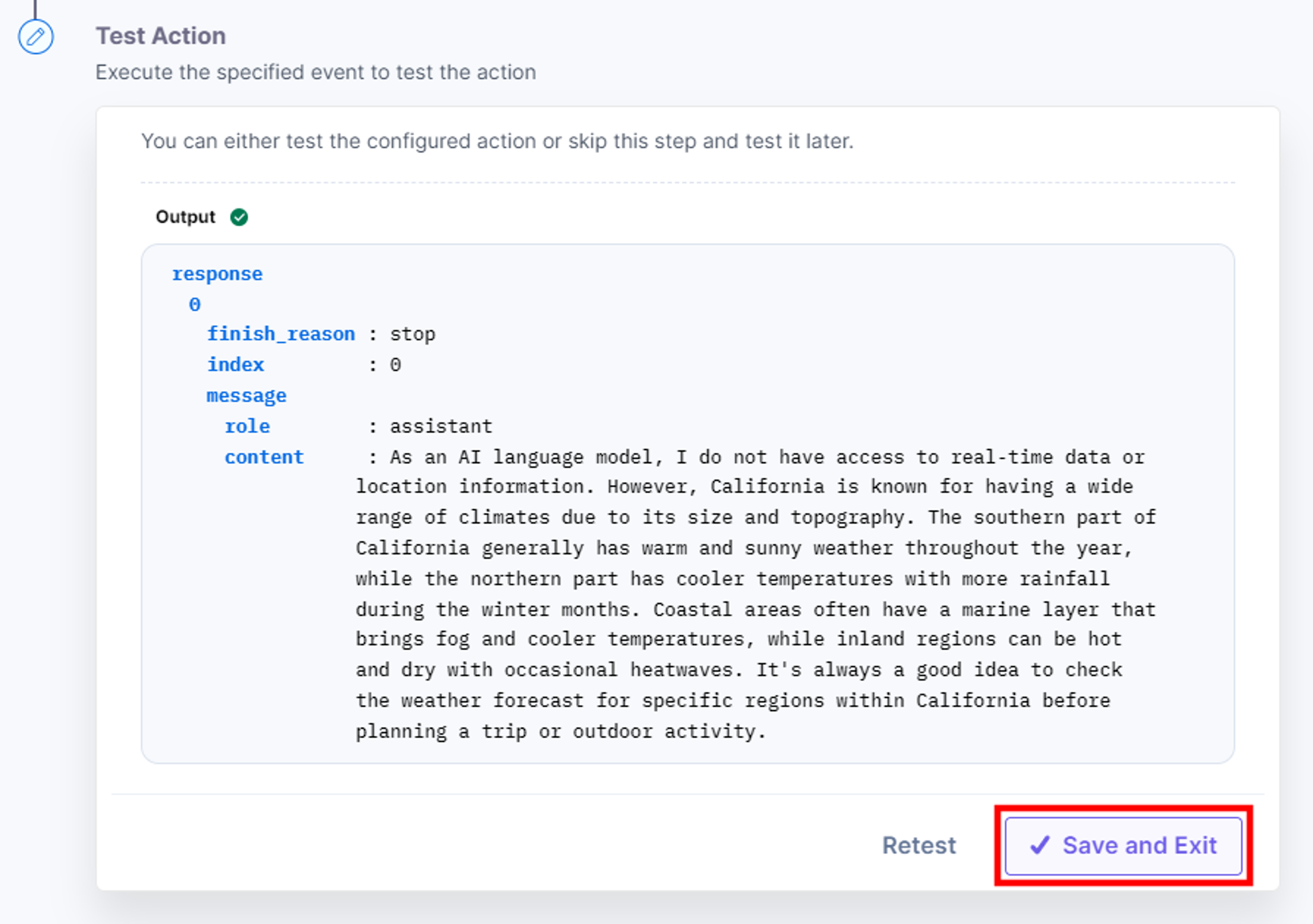The image size is (1313, 924).
Task: Select the Test Action heading
Action: 161,36
